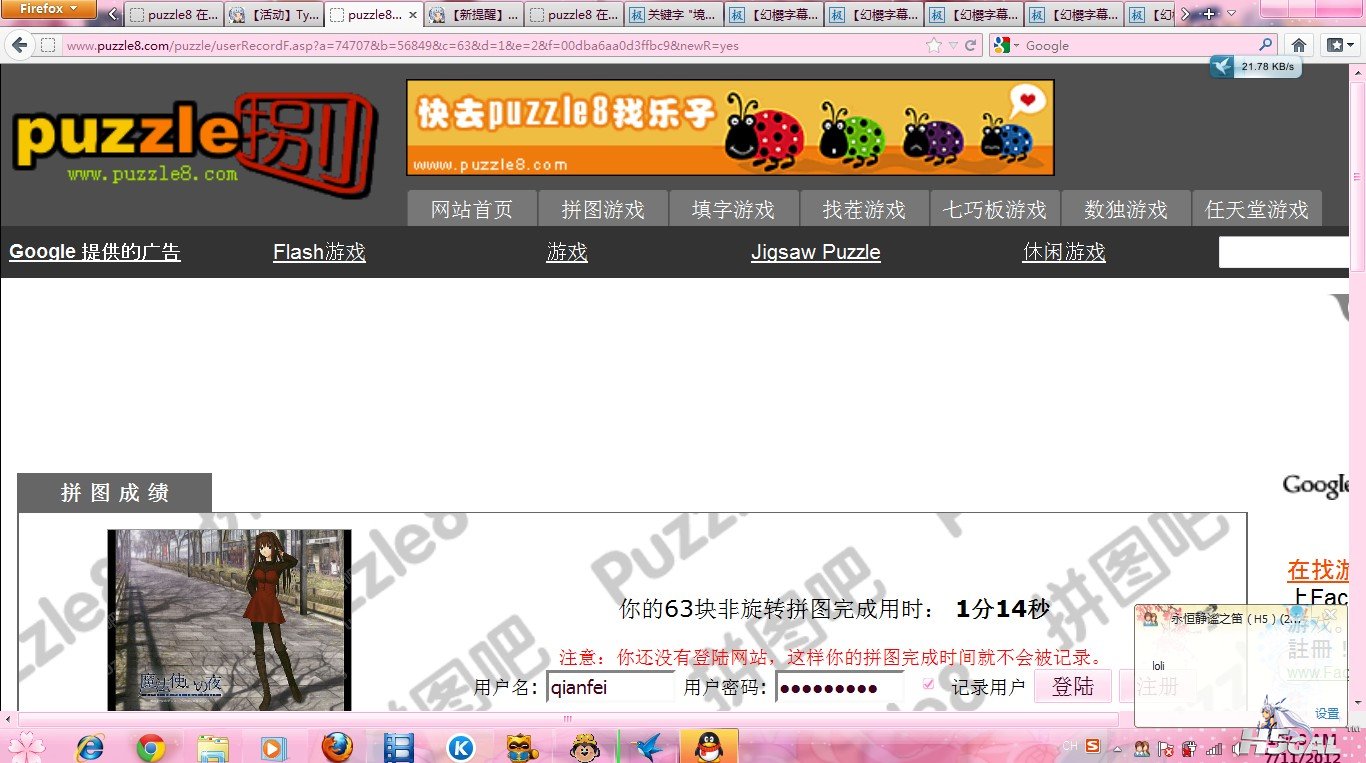1366x763 pixels.
Task: Open the monkey face app on taskbar
Action: coord(584,747)
